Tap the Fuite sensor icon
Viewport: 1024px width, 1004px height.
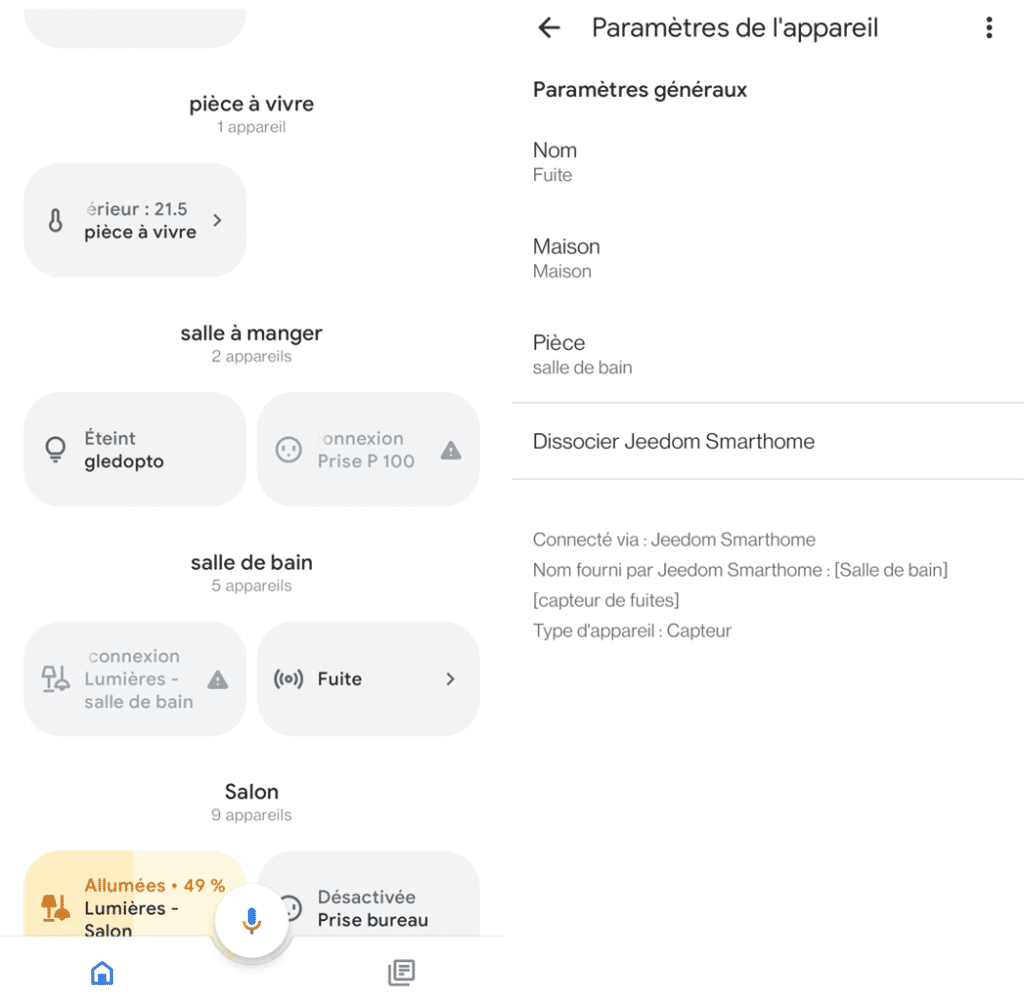pos(288,679)
